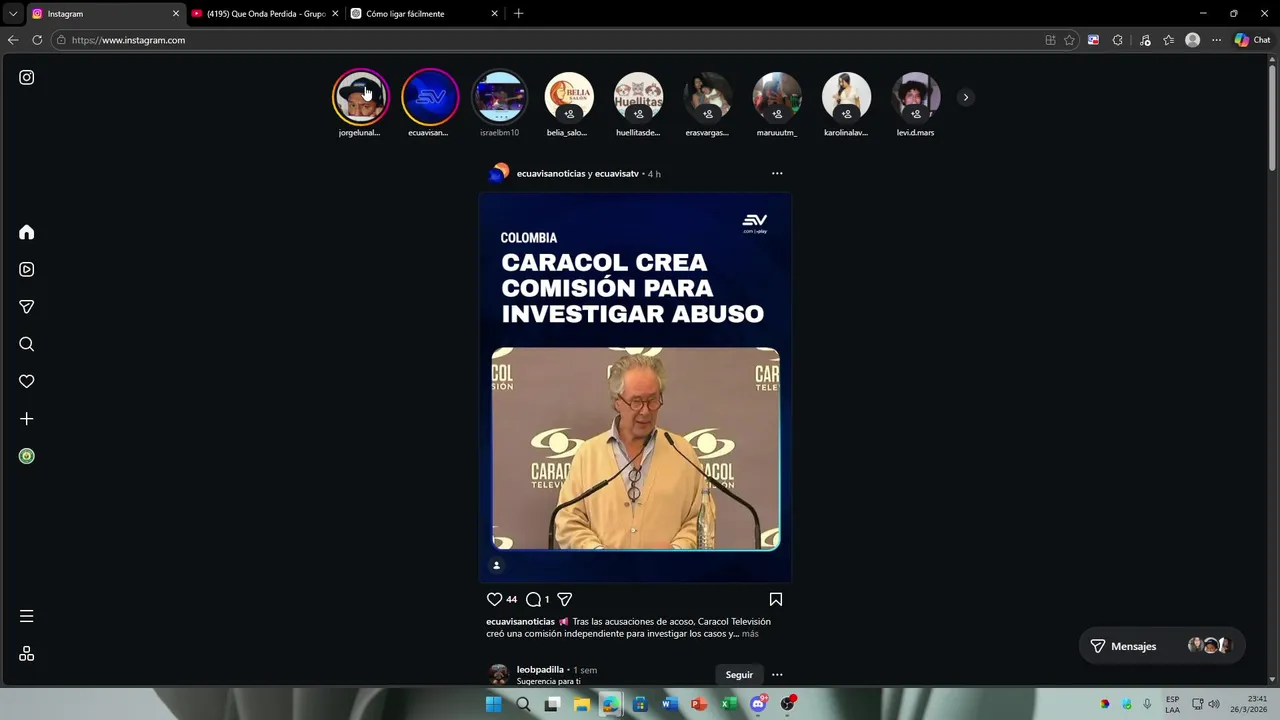Open three-dot options for the leobpadilla post

[777, 674]
